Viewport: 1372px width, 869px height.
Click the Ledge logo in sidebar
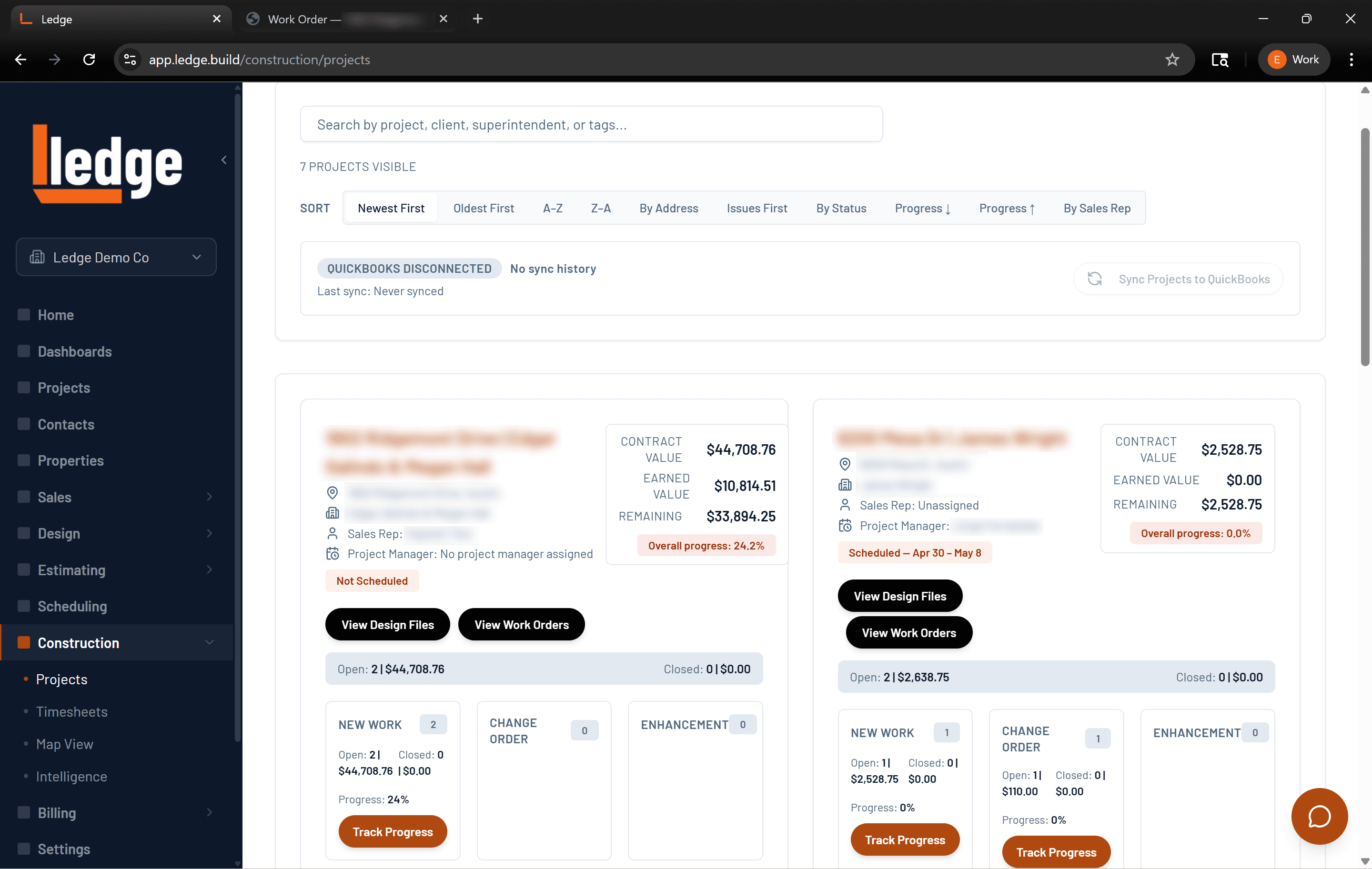pyautogui.click(x=107, y=163)
